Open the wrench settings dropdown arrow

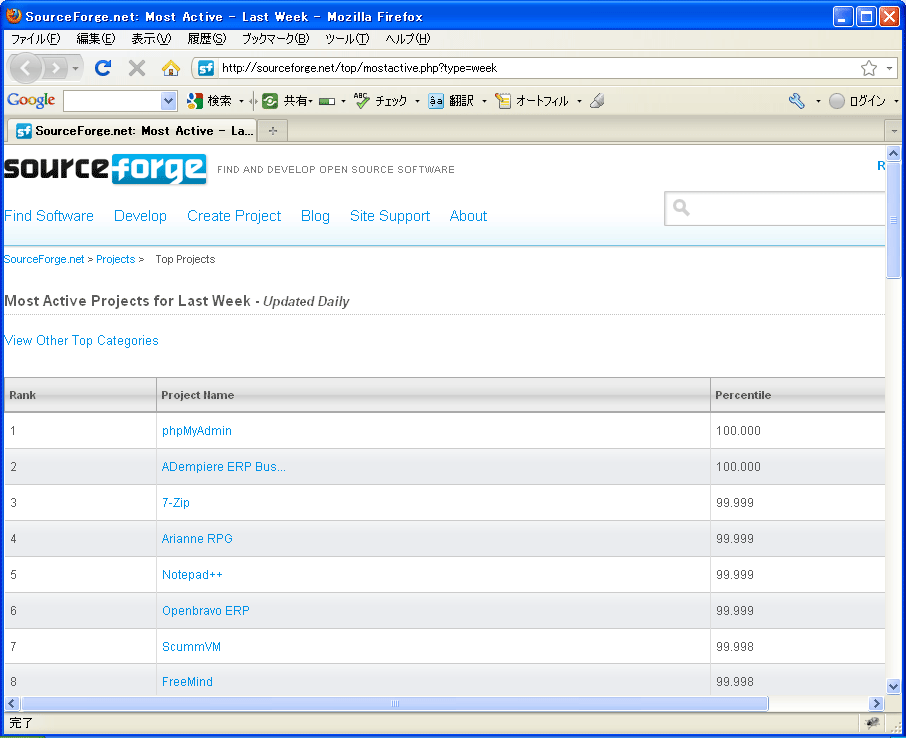point(818,101)
